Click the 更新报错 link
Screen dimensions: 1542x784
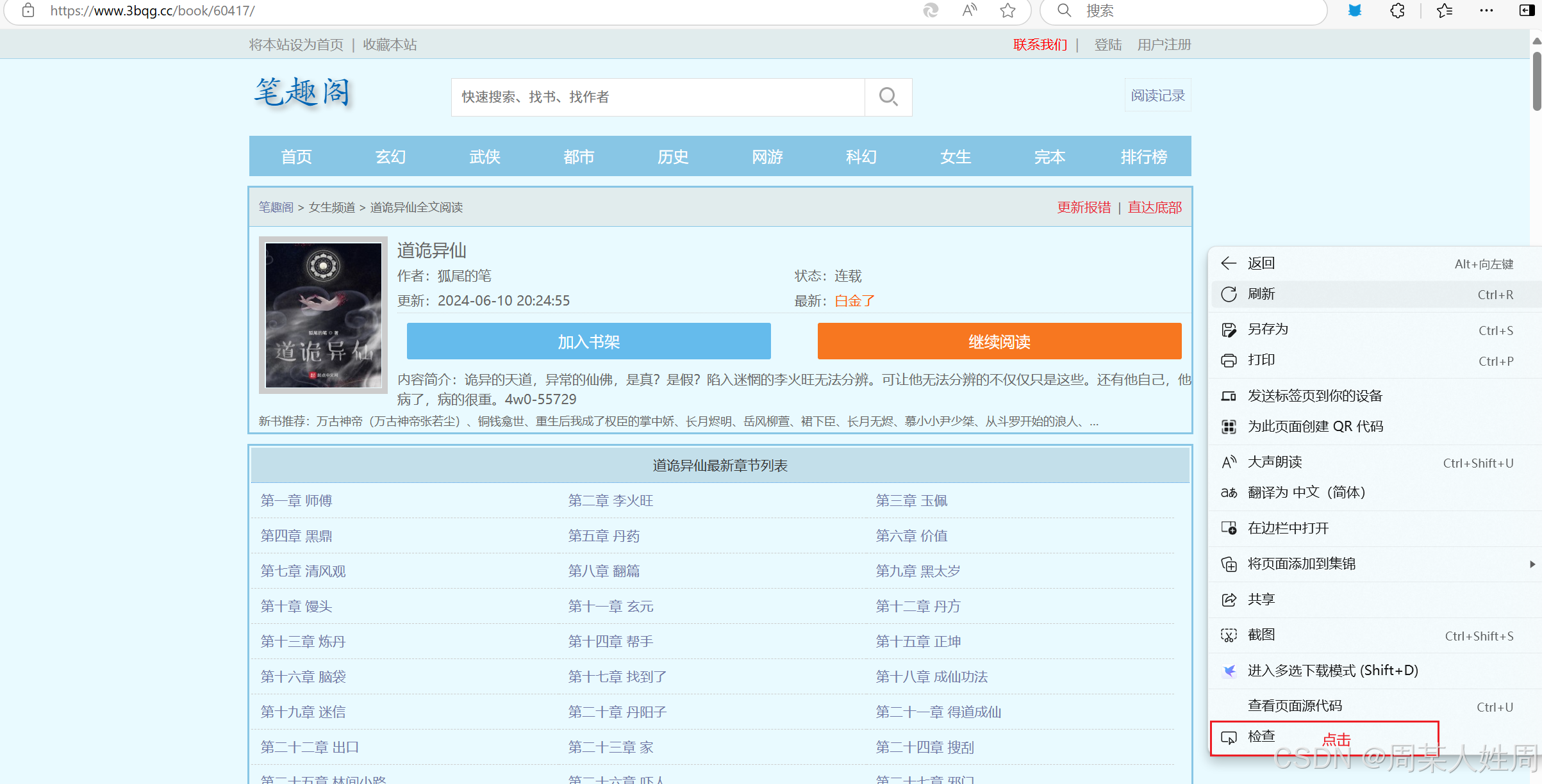coord(1084,207)
